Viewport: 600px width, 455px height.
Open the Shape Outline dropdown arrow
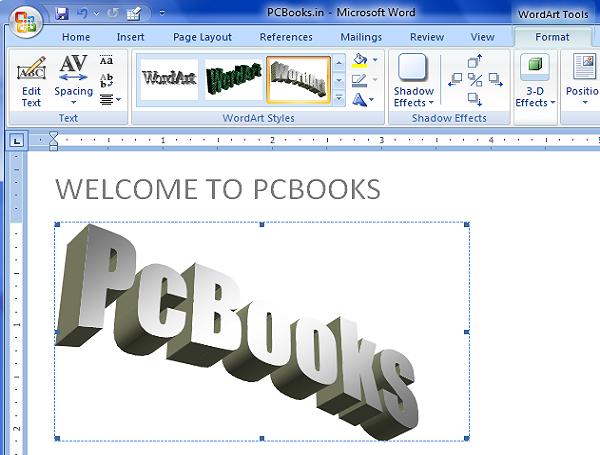tap(375, 80)
